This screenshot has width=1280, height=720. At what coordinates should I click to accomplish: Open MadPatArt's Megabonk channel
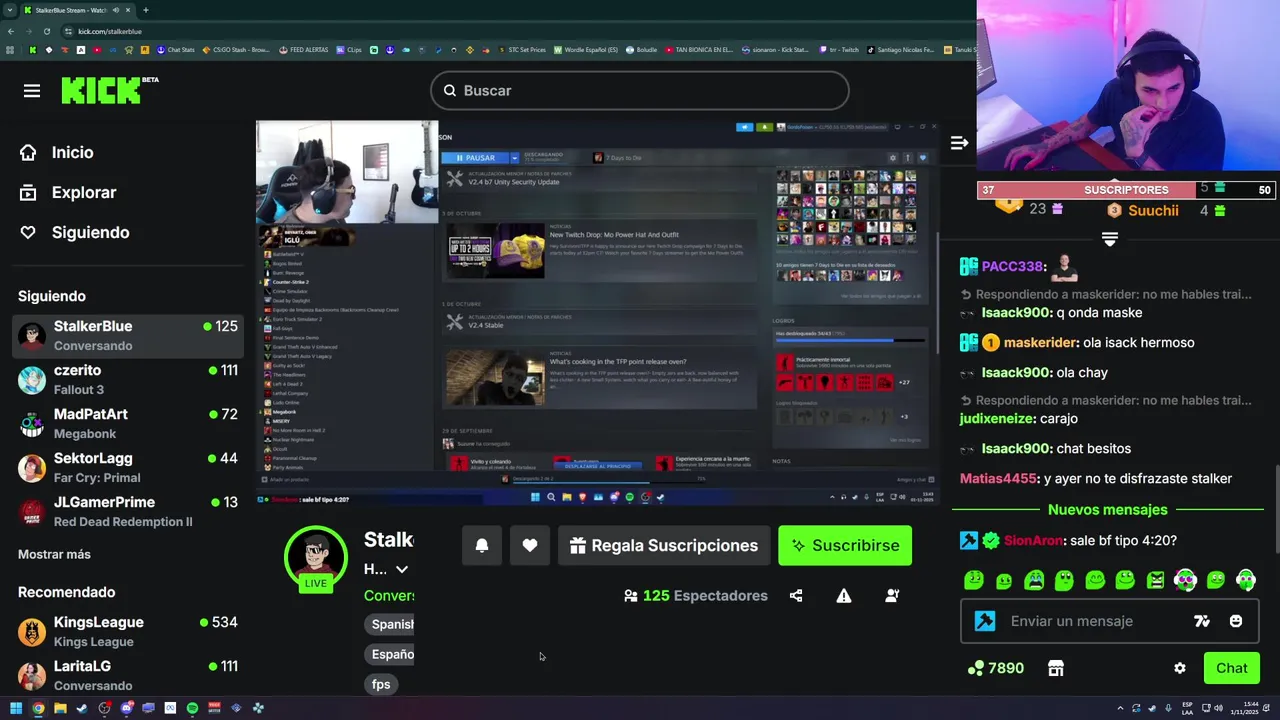(128, 423)
